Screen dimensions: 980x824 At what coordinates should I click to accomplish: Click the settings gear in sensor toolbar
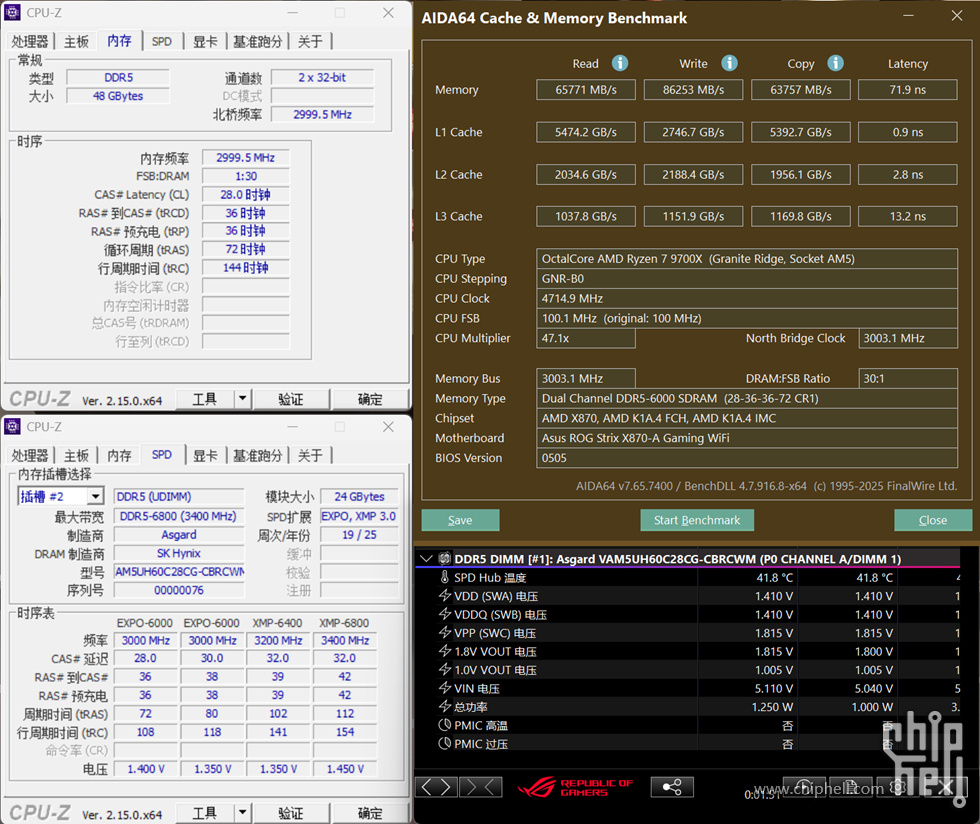pyautogui.click(x=898, y=787)
